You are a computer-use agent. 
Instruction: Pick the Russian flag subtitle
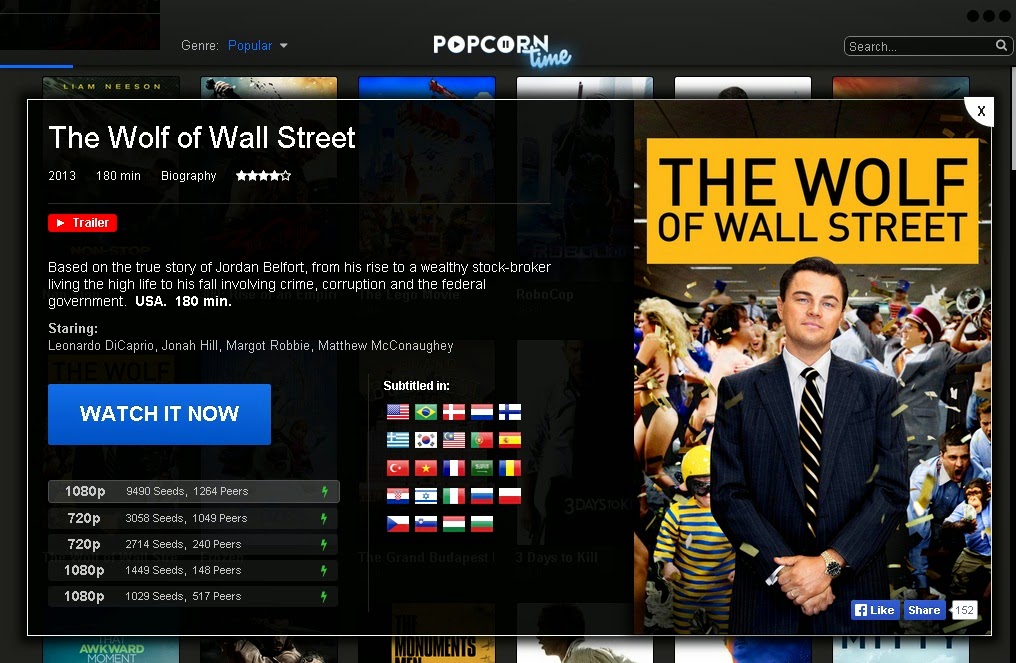click(481, 496)
